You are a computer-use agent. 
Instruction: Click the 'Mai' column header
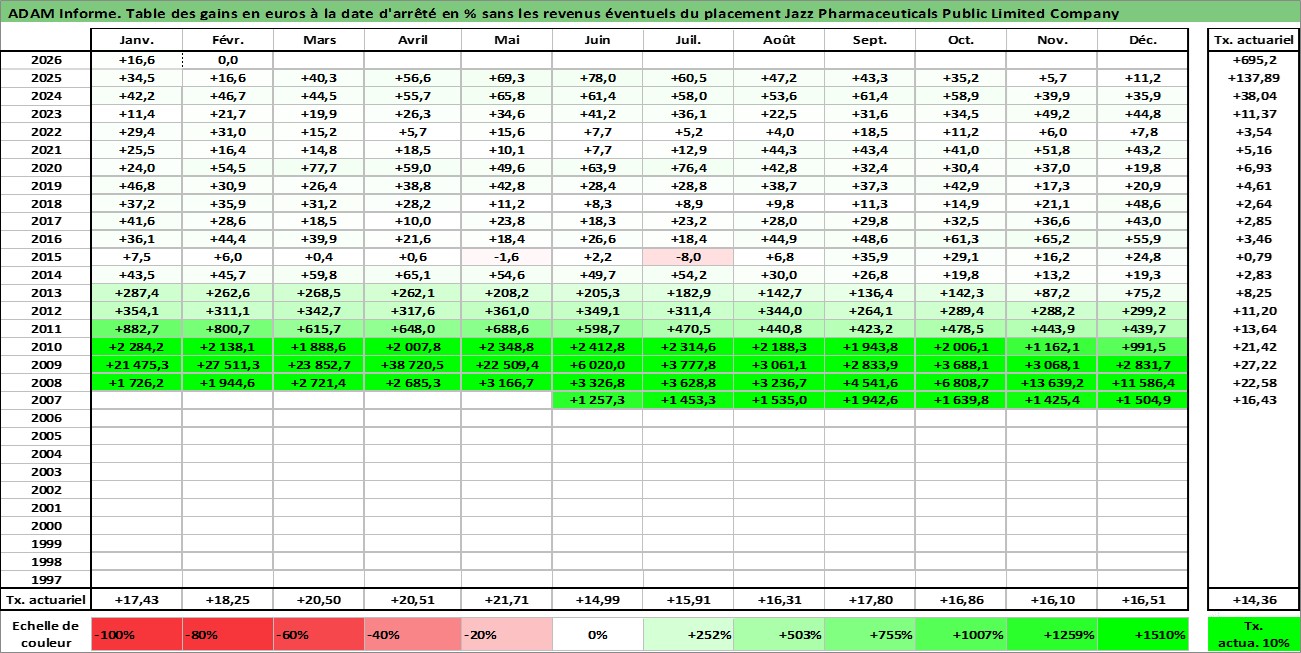[506, 40]
